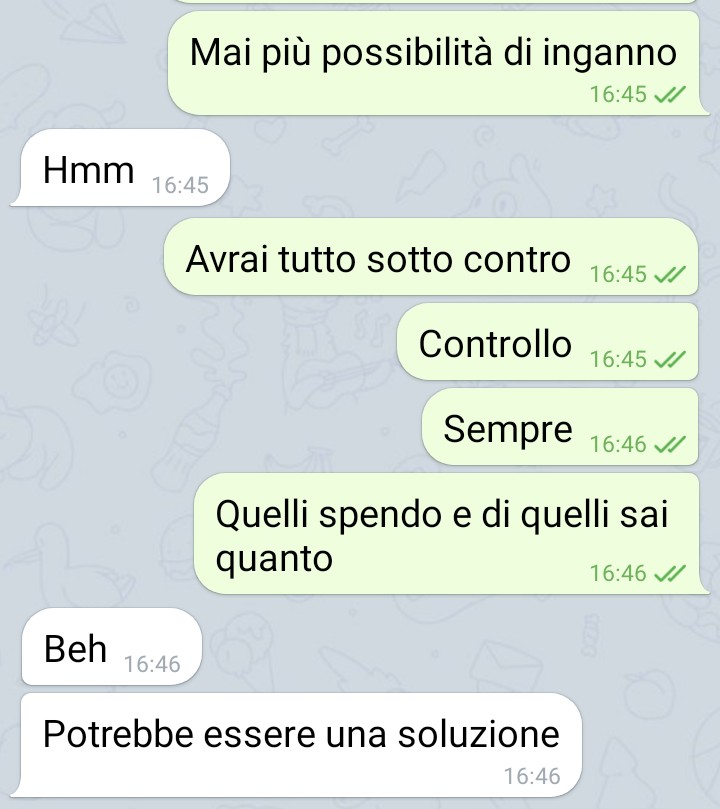Viewport: 720px width, 809px height.
Task: Select the 'Sempre' outgoing message text
Action: [508, 429]
